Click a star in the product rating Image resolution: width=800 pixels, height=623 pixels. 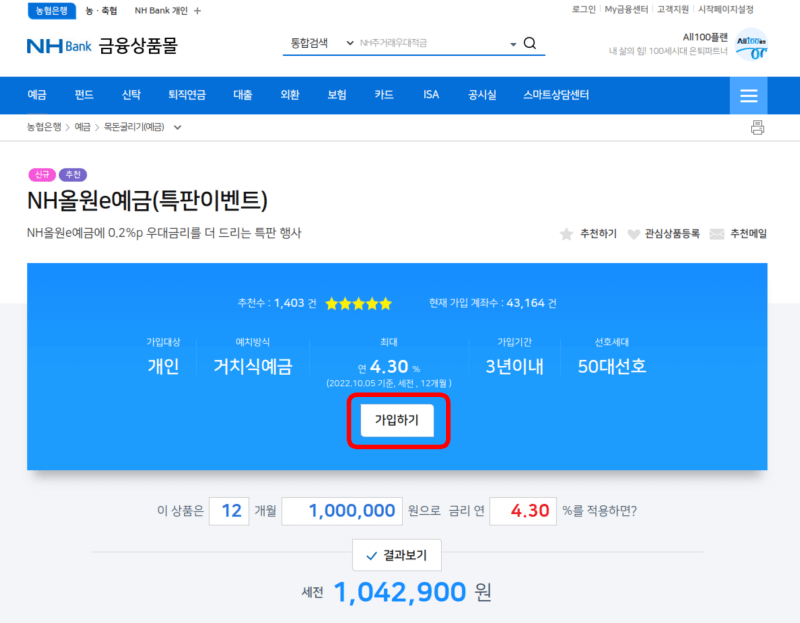pos(358,304)
